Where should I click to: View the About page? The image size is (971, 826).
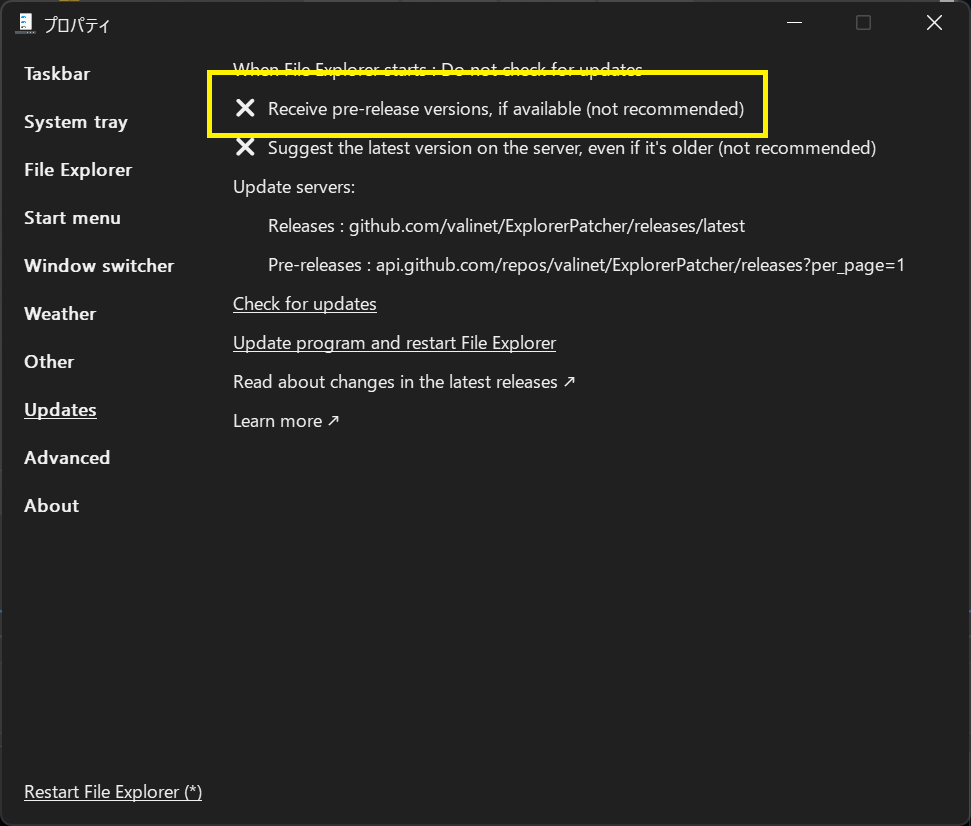[x=51, y=505]
